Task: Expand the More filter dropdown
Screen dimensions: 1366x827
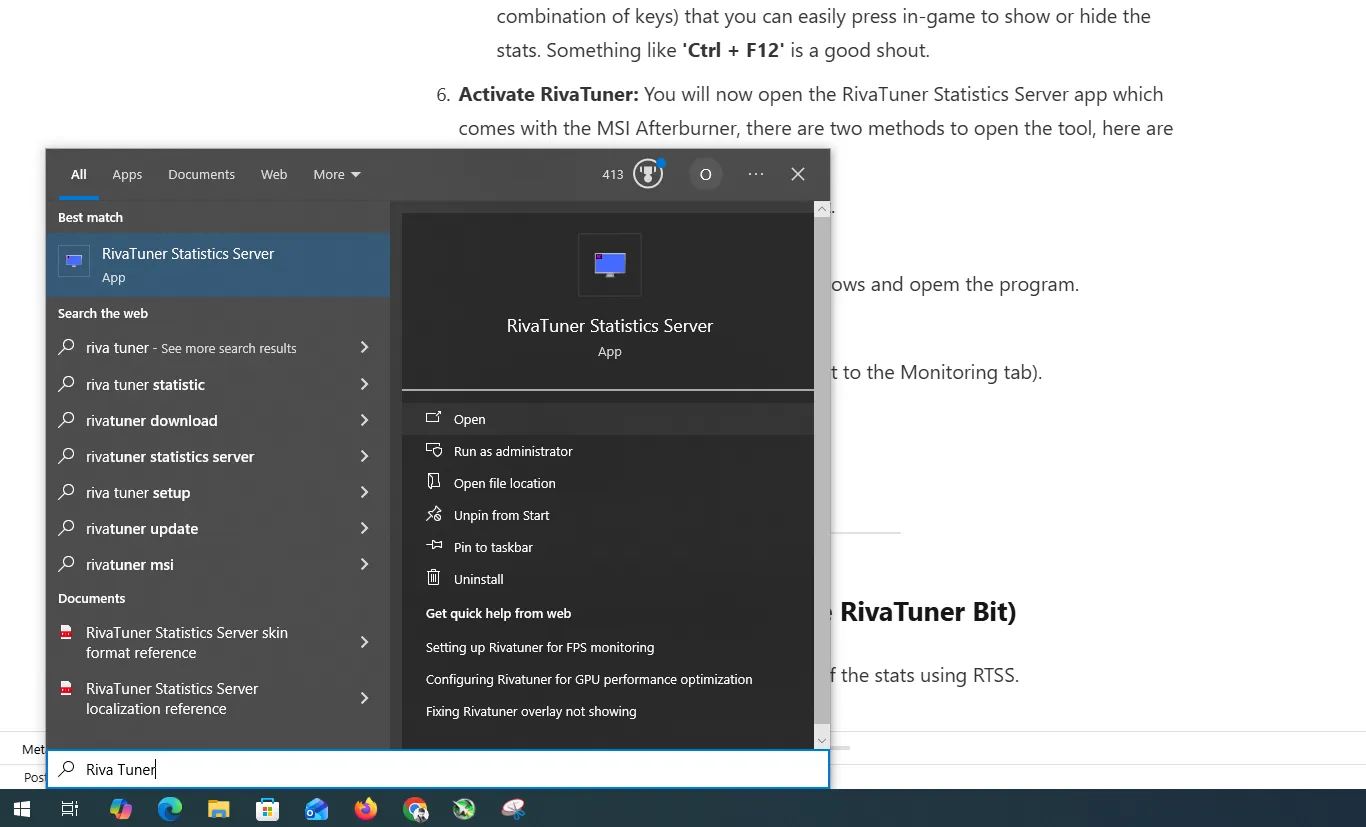Action: pos(336,174)
